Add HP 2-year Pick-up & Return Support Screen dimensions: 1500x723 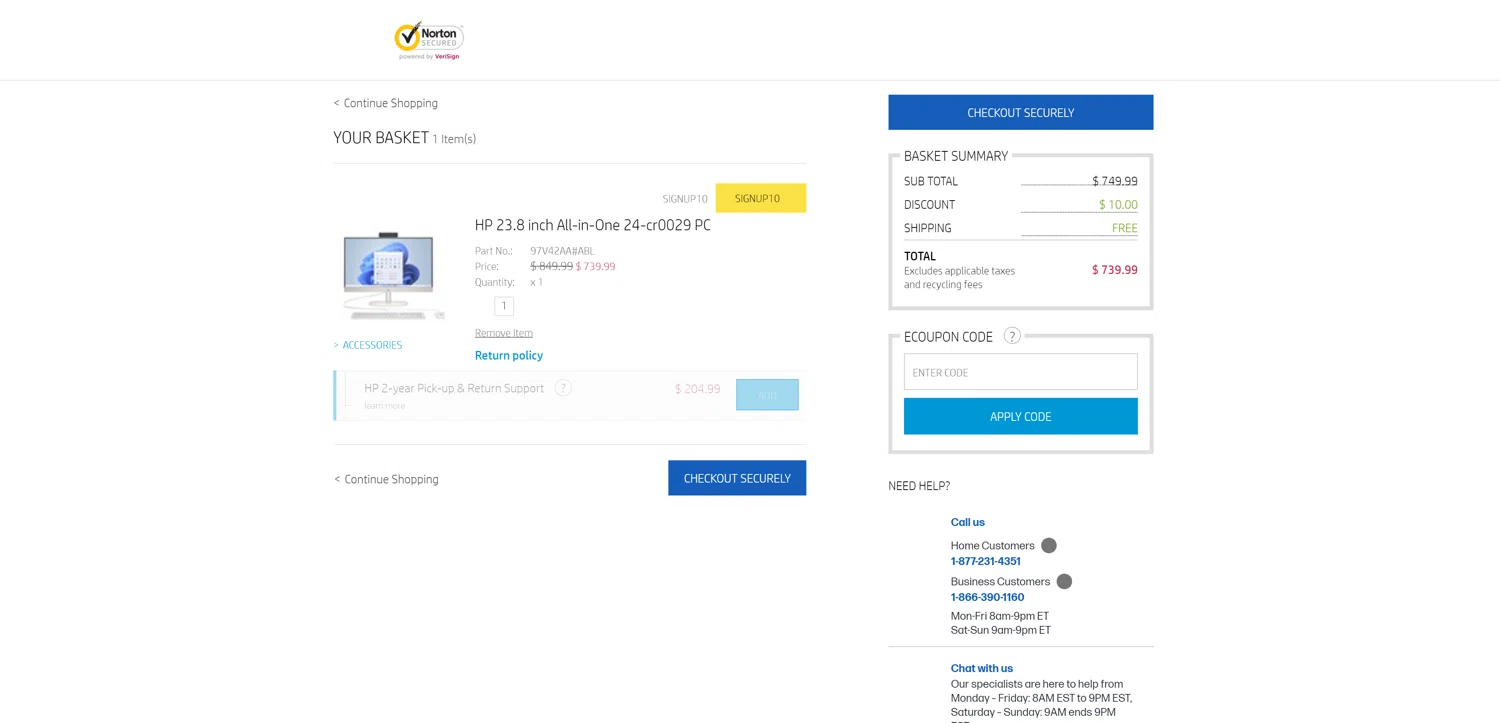(767, 395)
